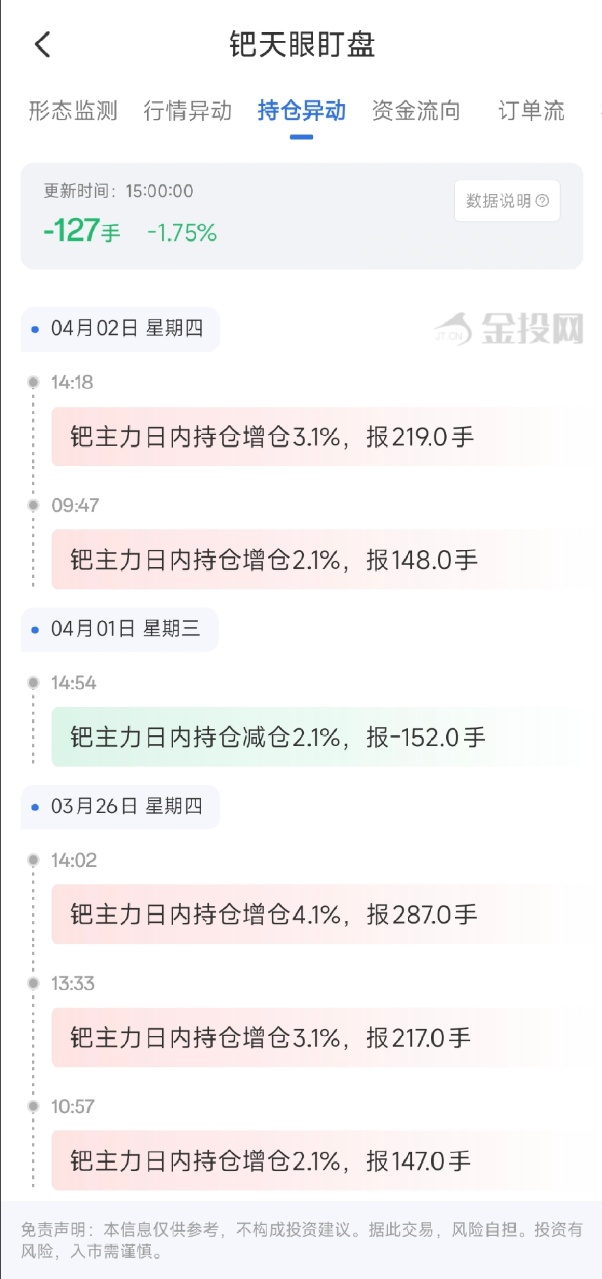Viewport: 602px width, 1279px height.
Task: Tap the back arrow icon
Action: pyautogui.click(x=40, y=45)
